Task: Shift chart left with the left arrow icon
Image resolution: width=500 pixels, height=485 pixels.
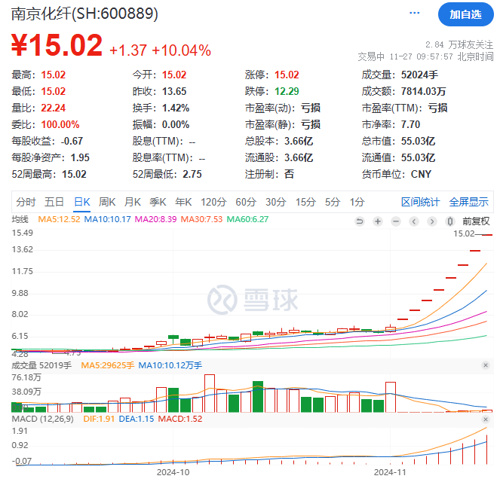Action: tap(414, 221)
